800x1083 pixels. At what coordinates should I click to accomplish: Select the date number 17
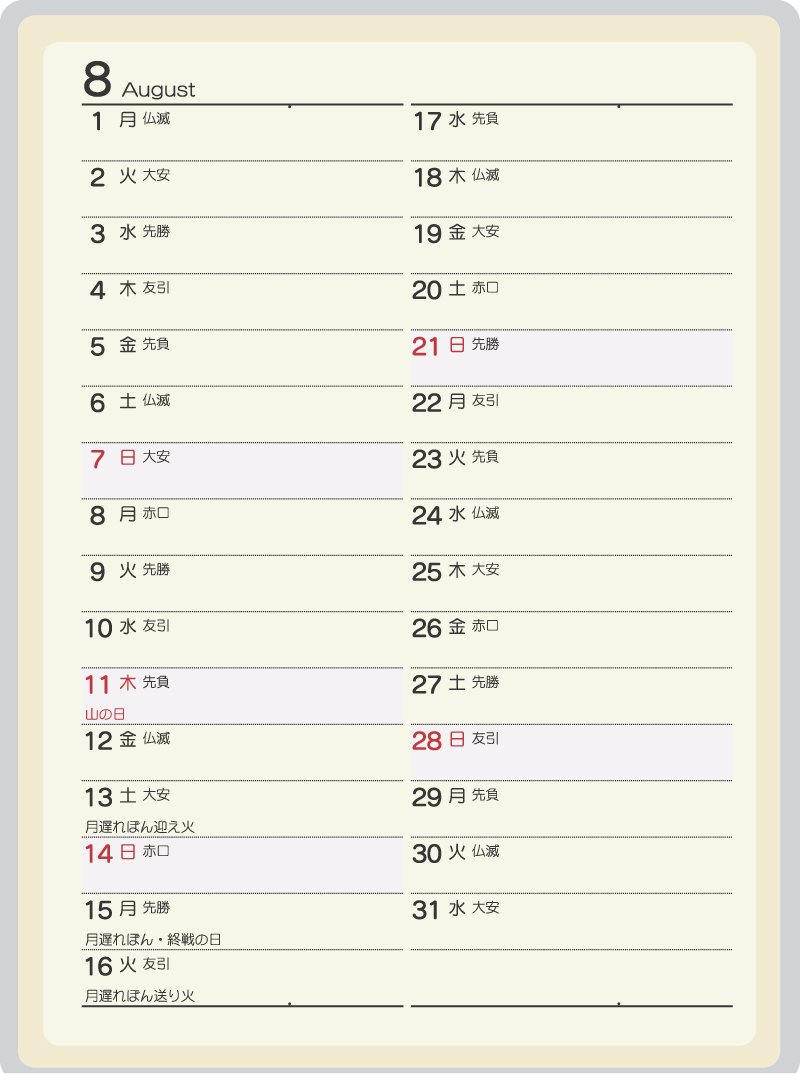click(x=427, y=122)
